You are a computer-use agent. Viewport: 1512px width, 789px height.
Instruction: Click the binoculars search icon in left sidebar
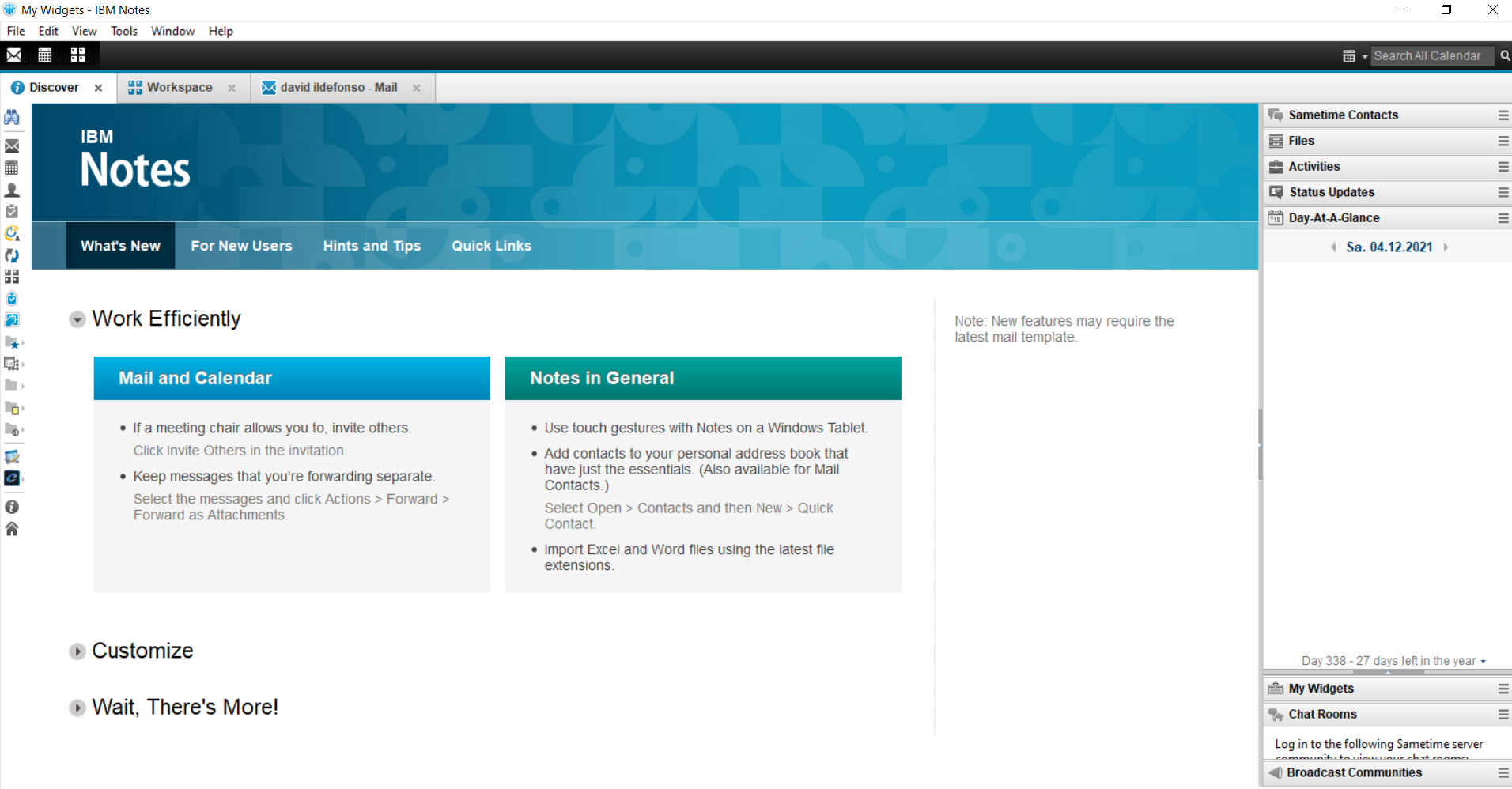pos(12,118)
